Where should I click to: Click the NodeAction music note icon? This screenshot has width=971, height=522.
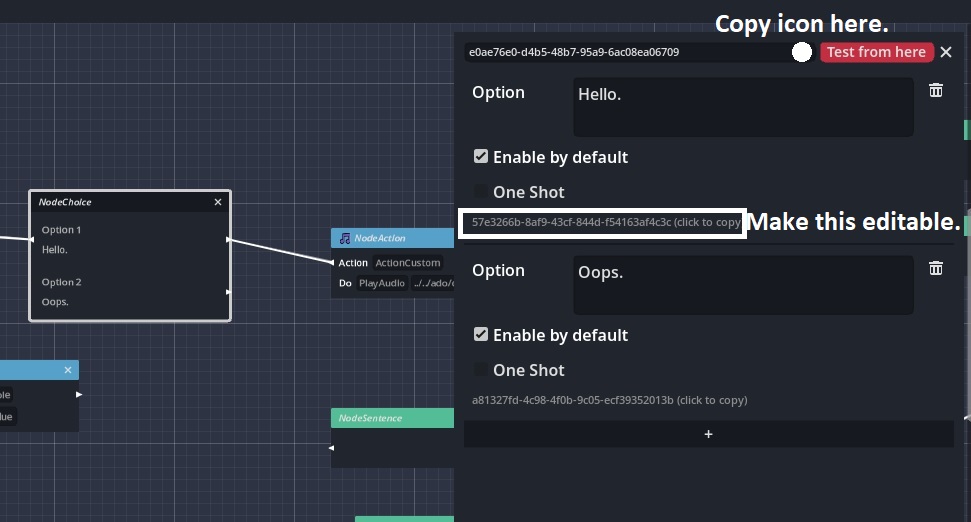pos(345,238)
